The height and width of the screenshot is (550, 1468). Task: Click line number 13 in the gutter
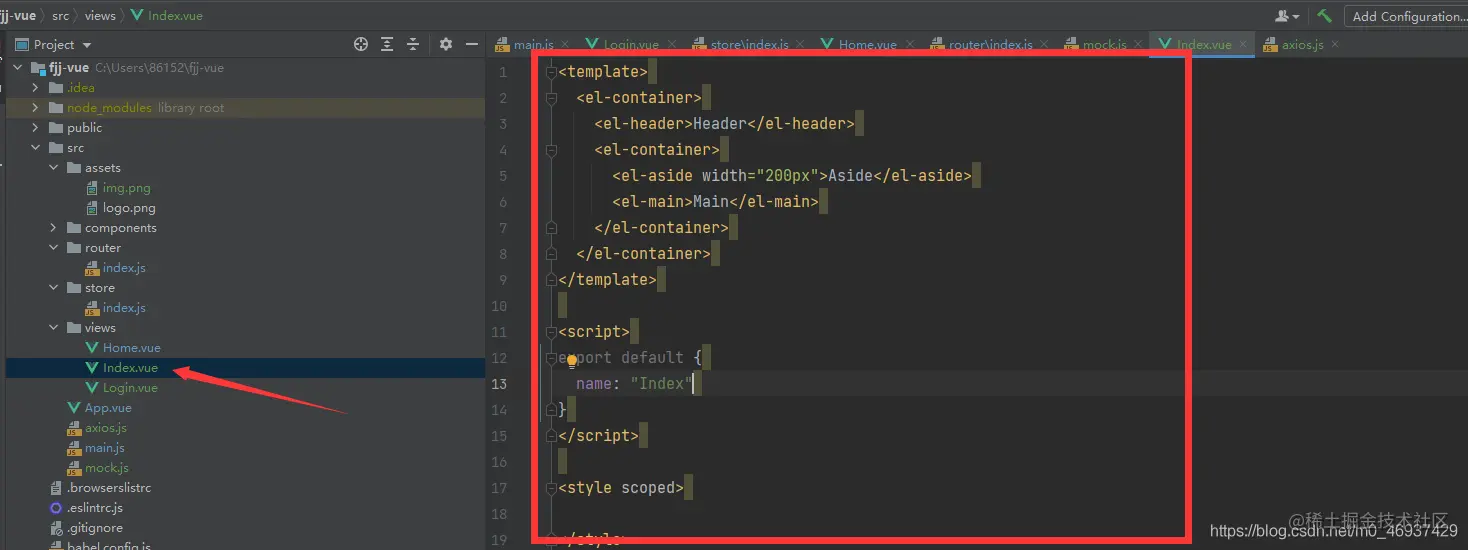pyautogui.click(x=498, y=384)
